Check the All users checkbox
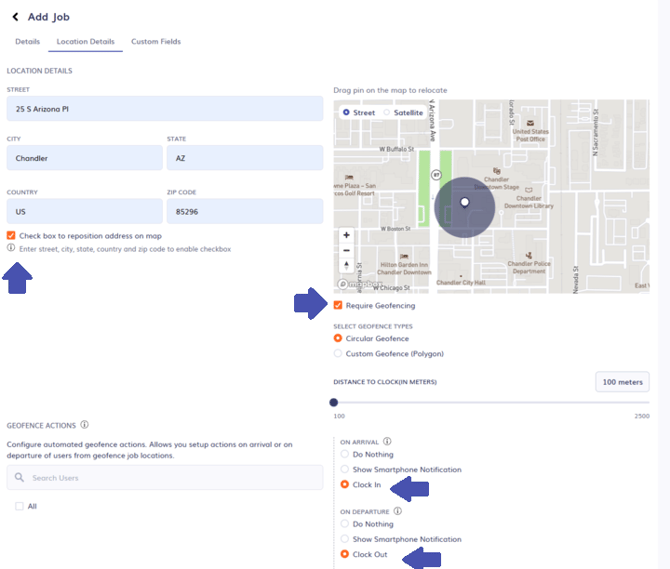The width and height of the screenshot is (670, 569). pos(19,506)
